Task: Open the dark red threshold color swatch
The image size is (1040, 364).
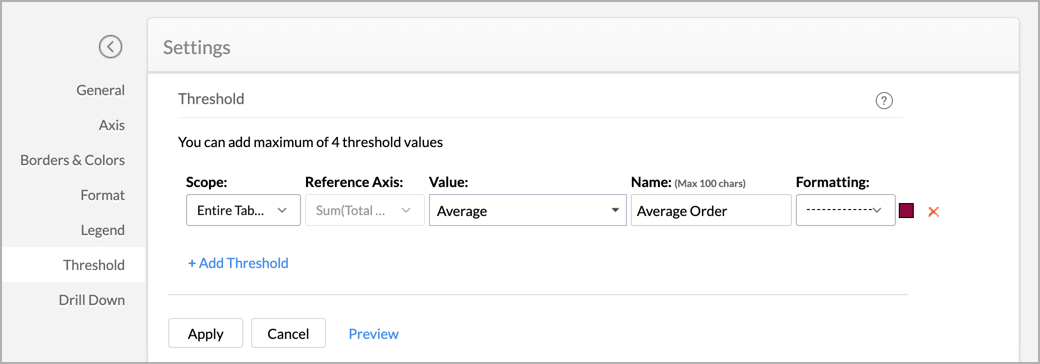Action: (x=907, y=211)
